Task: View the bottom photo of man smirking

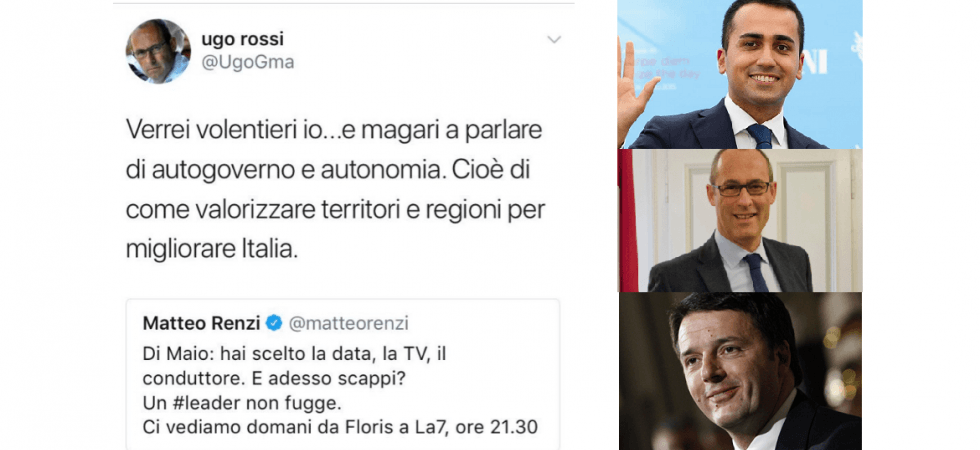Action: tap(739, 371)
